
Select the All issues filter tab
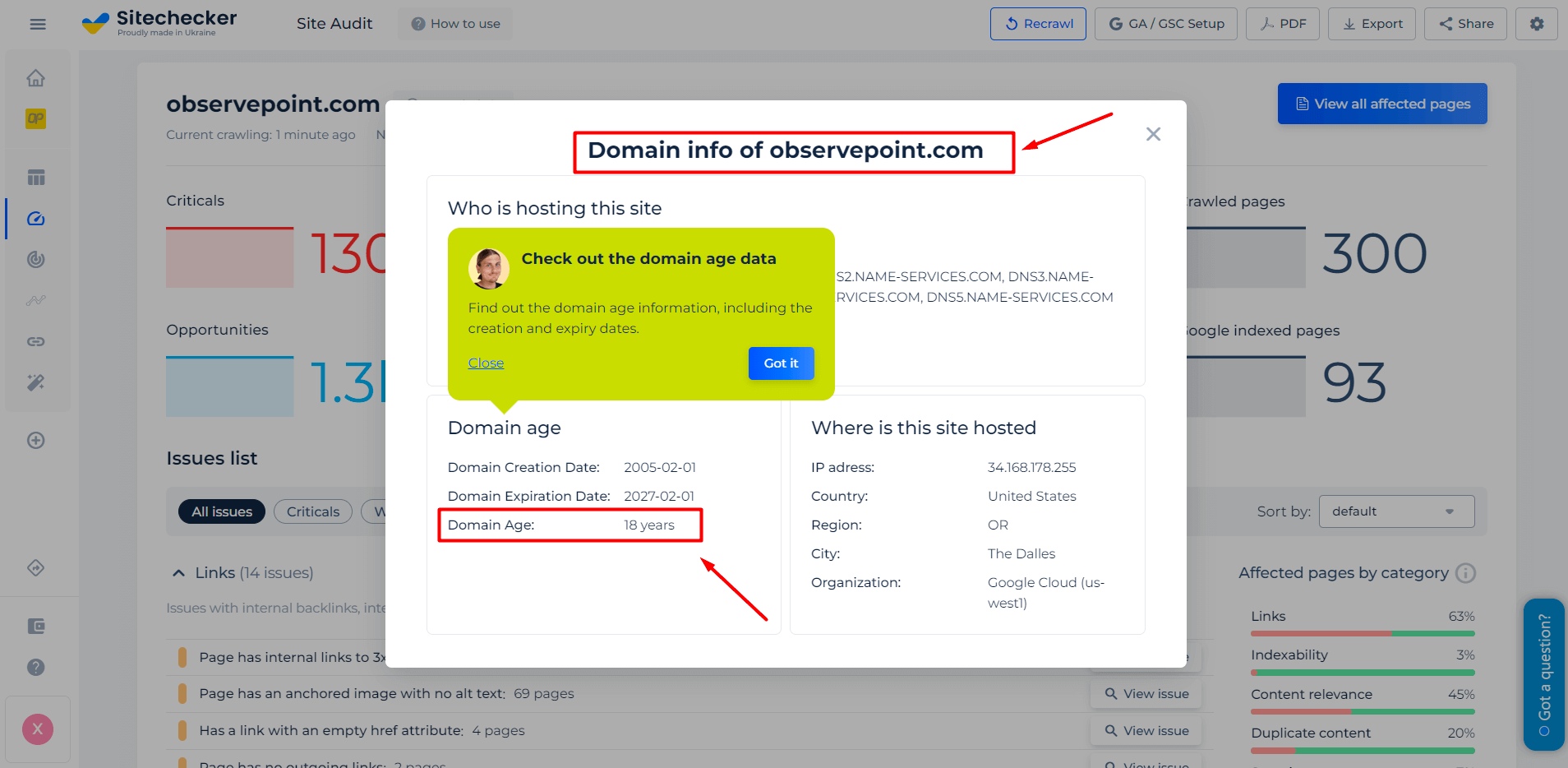tap(222, 511)
